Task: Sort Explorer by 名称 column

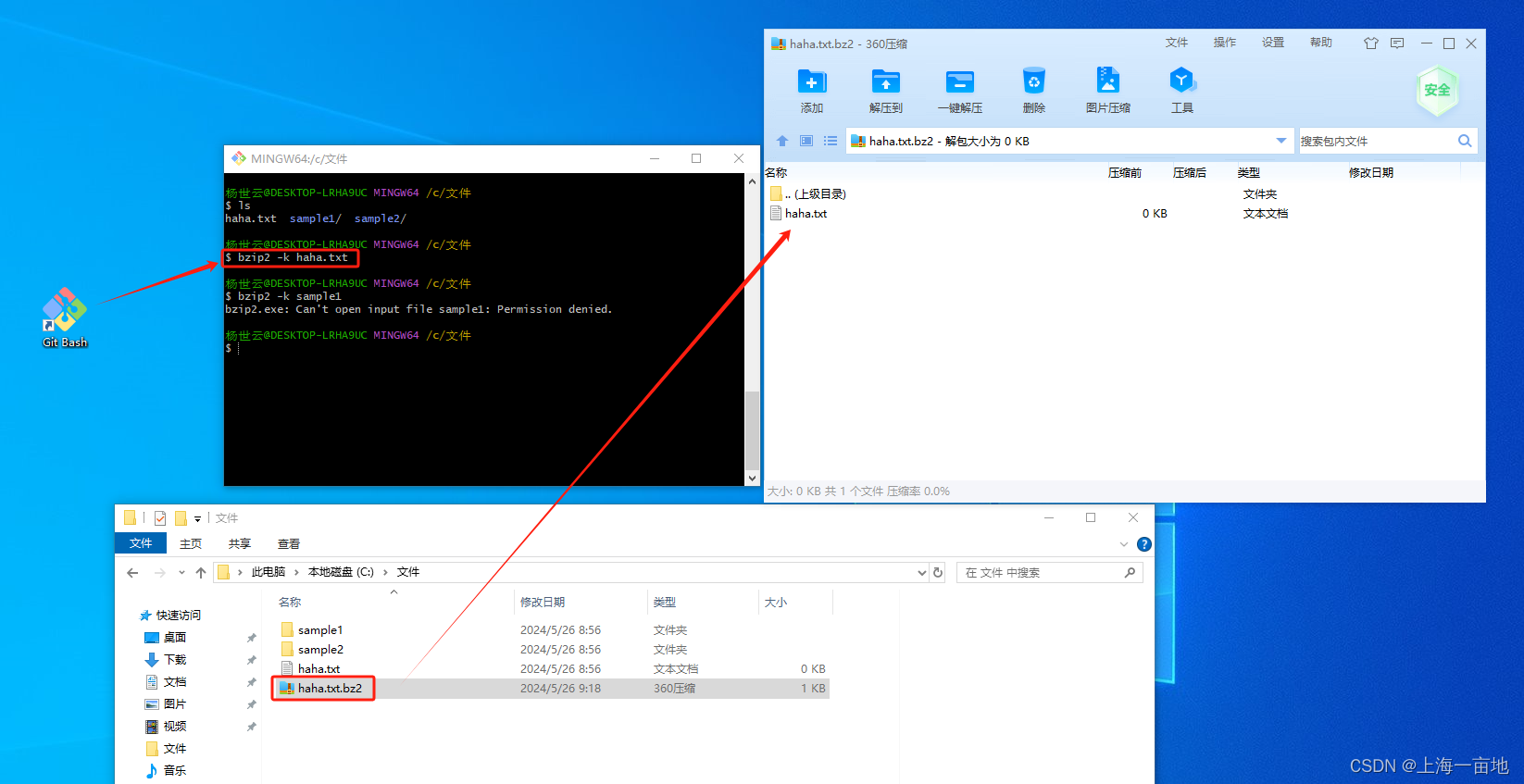Action: (290, 603)
